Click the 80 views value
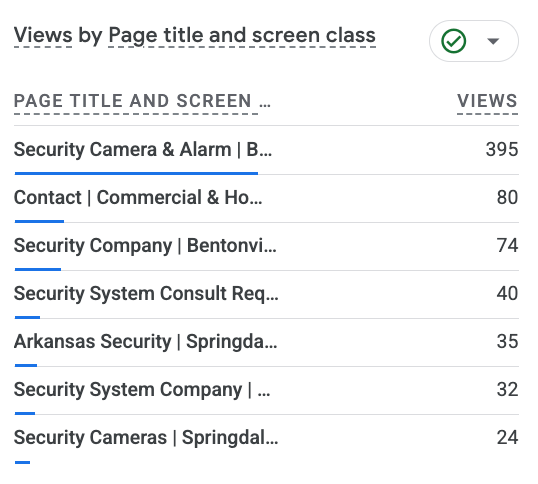The height and width of the screenshot is (484, 538). [x=507, y=197]
